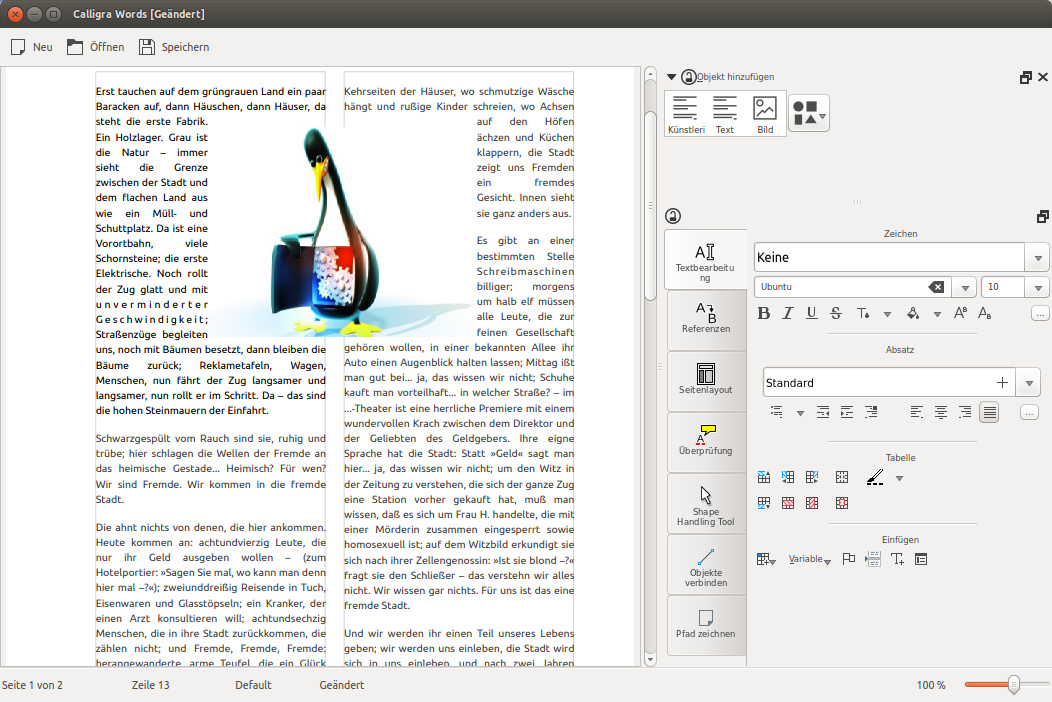Toggle italic formatting
This screenshot has width=1052, height=702.
tap(788, 313)
